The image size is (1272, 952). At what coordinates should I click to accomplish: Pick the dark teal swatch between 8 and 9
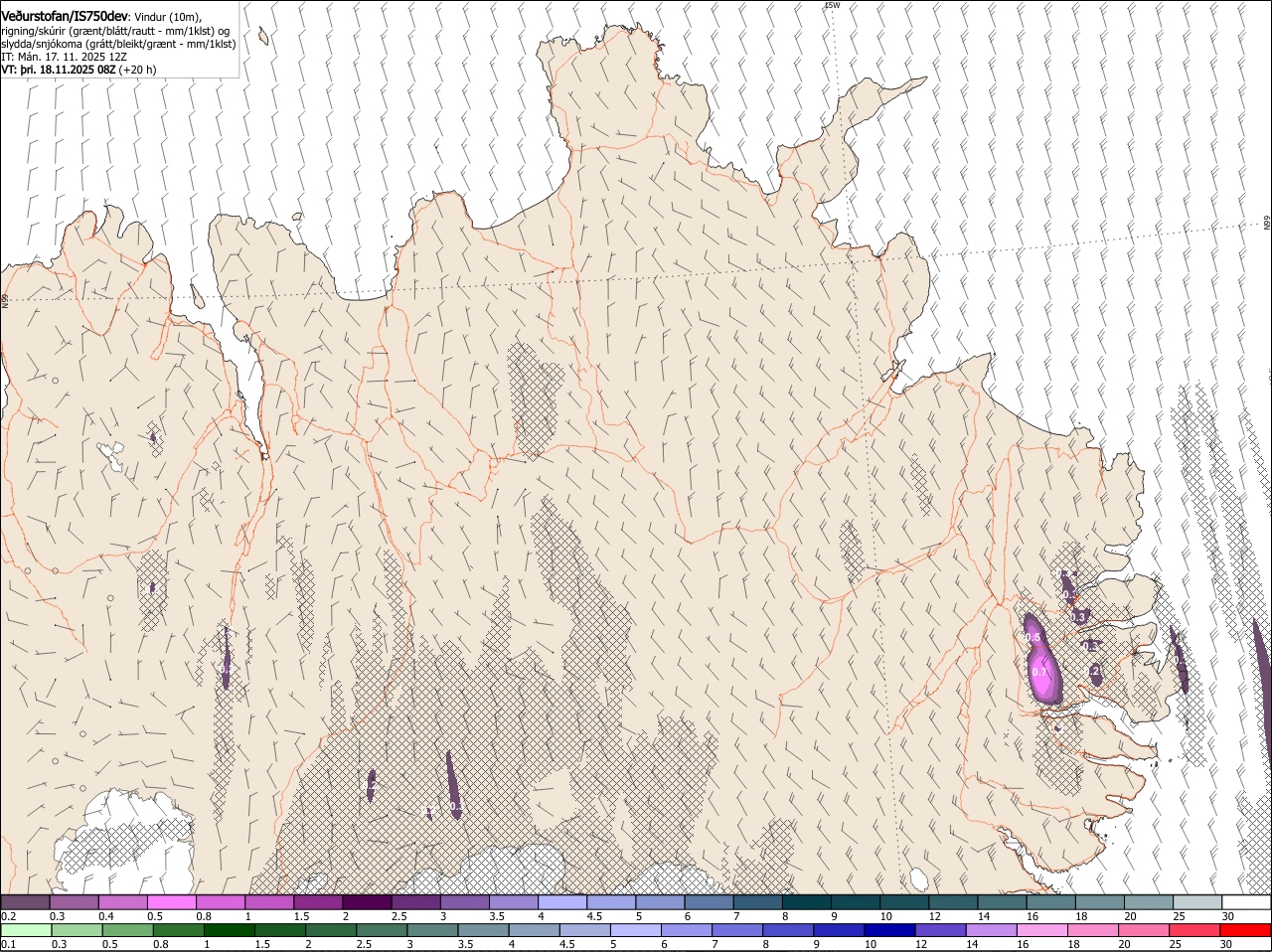[806, 902]
